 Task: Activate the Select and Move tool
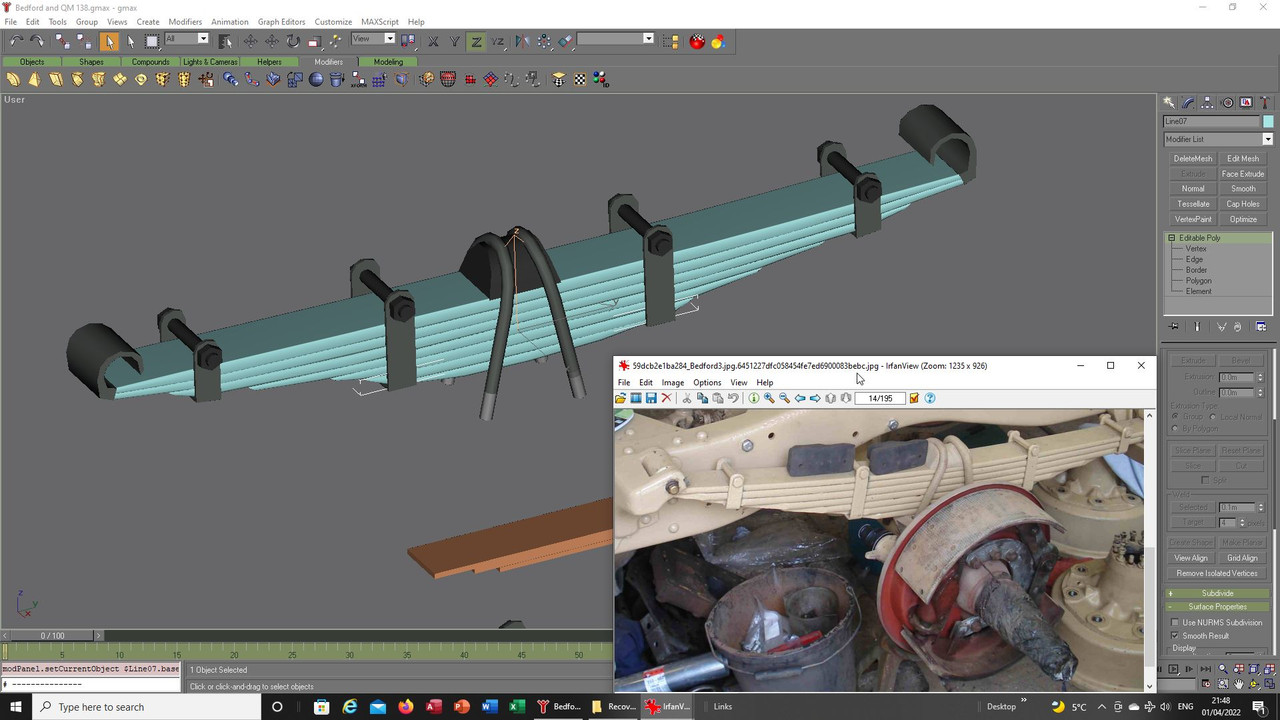250,41
